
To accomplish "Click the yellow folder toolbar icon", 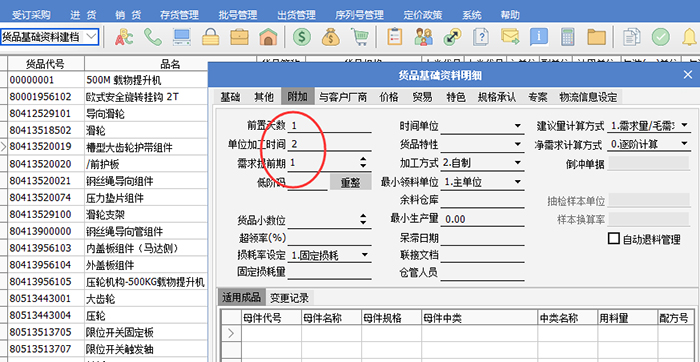I will coord(596,37).
